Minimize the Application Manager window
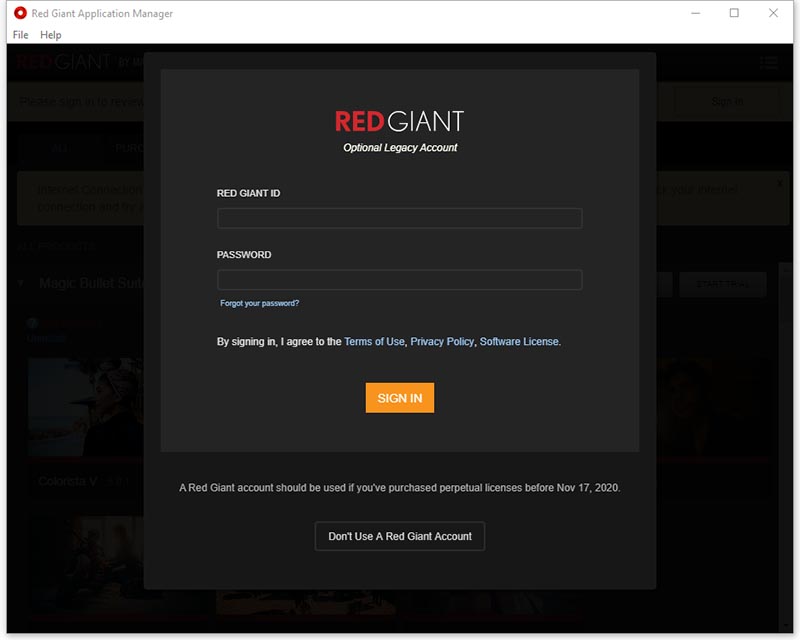800x640 pixels. click(695, 13)
